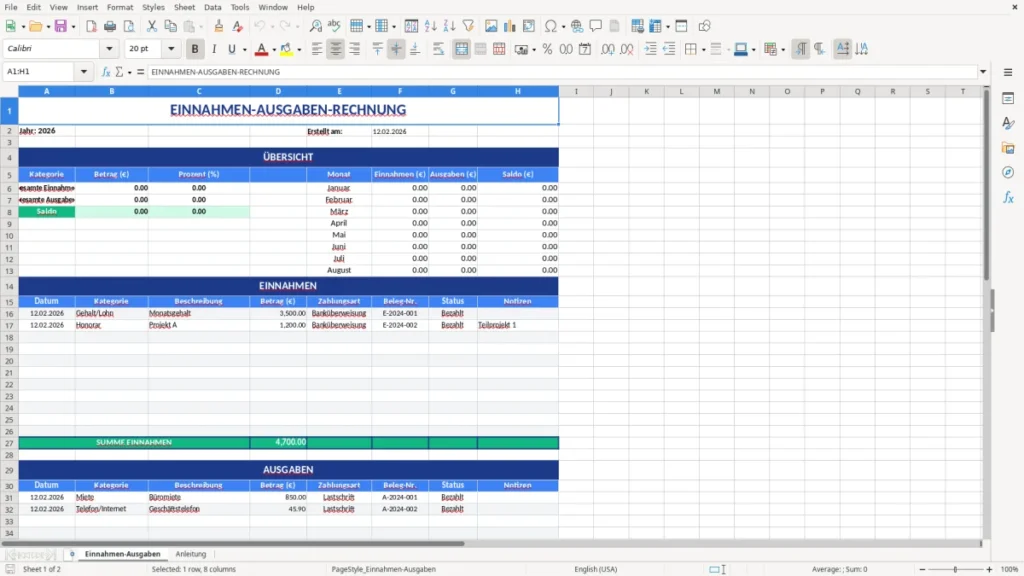Align cell content right
1024x576 pixels.
coord(355,49)
